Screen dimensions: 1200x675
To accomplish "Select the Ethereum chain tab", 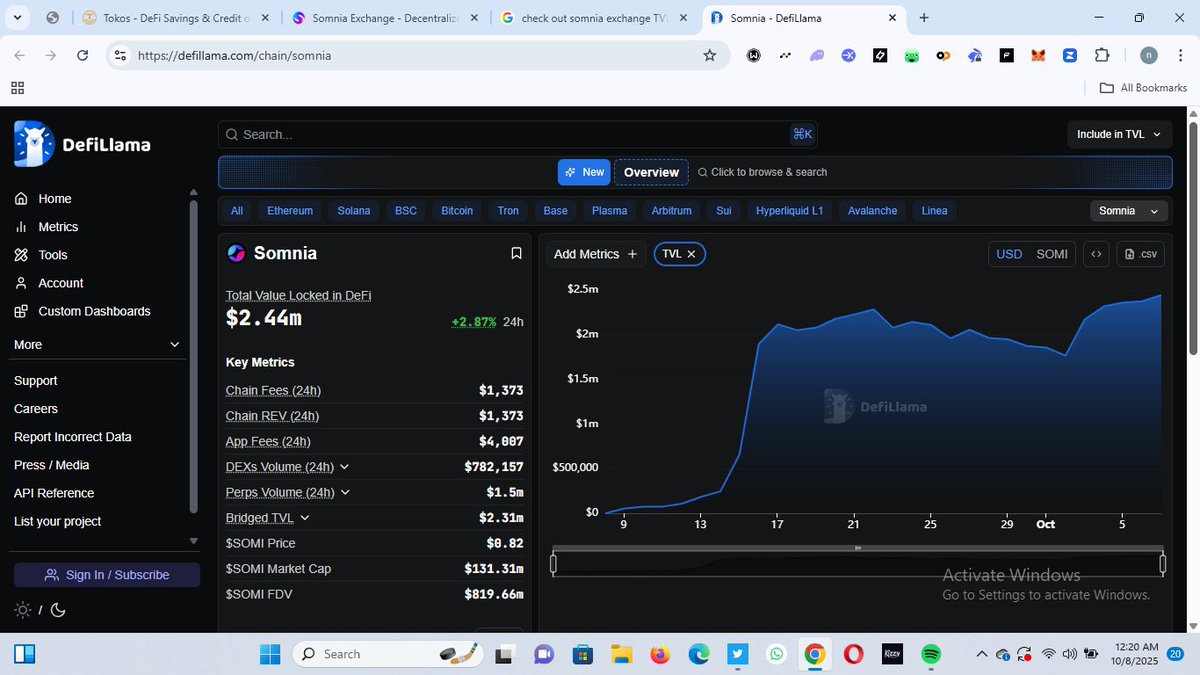I will coord(290,211).
